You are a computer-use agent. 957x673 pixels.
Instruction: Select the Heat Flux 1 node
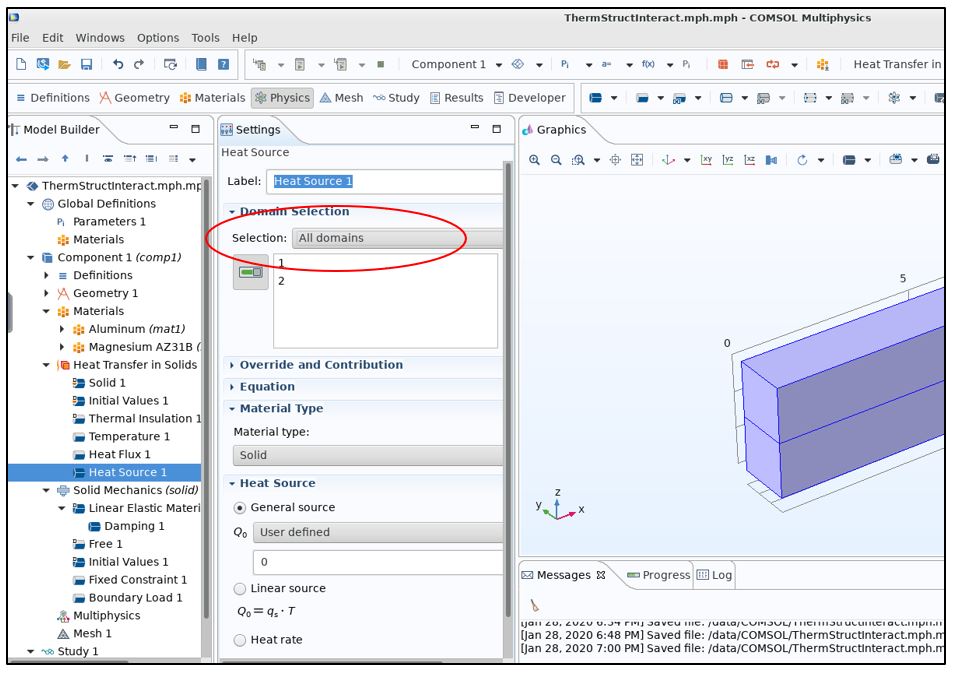click(x=119, y=455)
